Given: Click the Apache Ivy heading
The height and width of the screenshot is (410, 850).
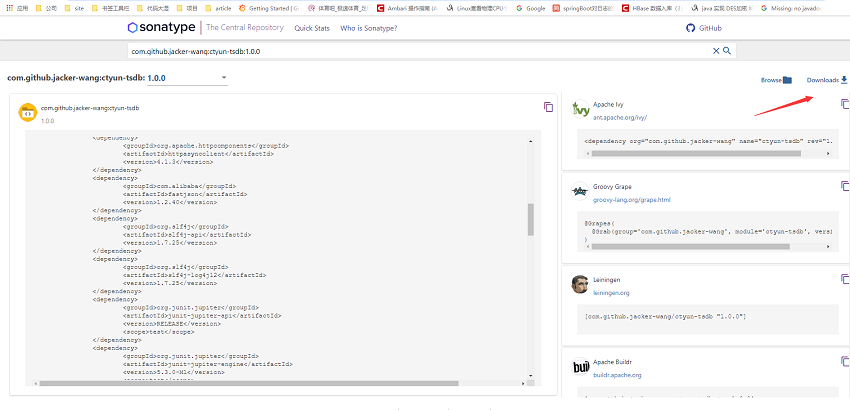Looking at the screenshot, I should [x=608, y=104].
